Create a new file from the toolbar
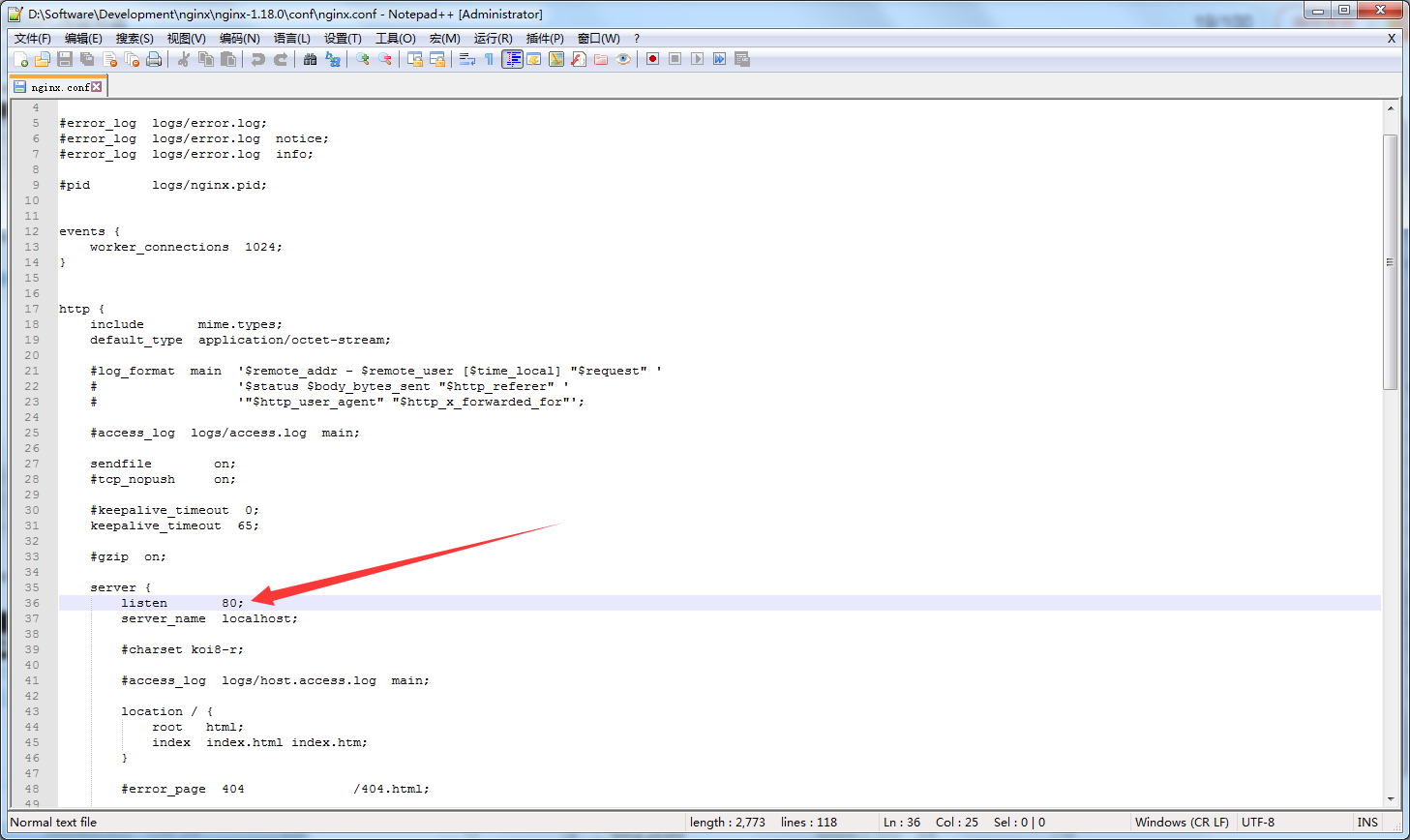 point(20,59)
